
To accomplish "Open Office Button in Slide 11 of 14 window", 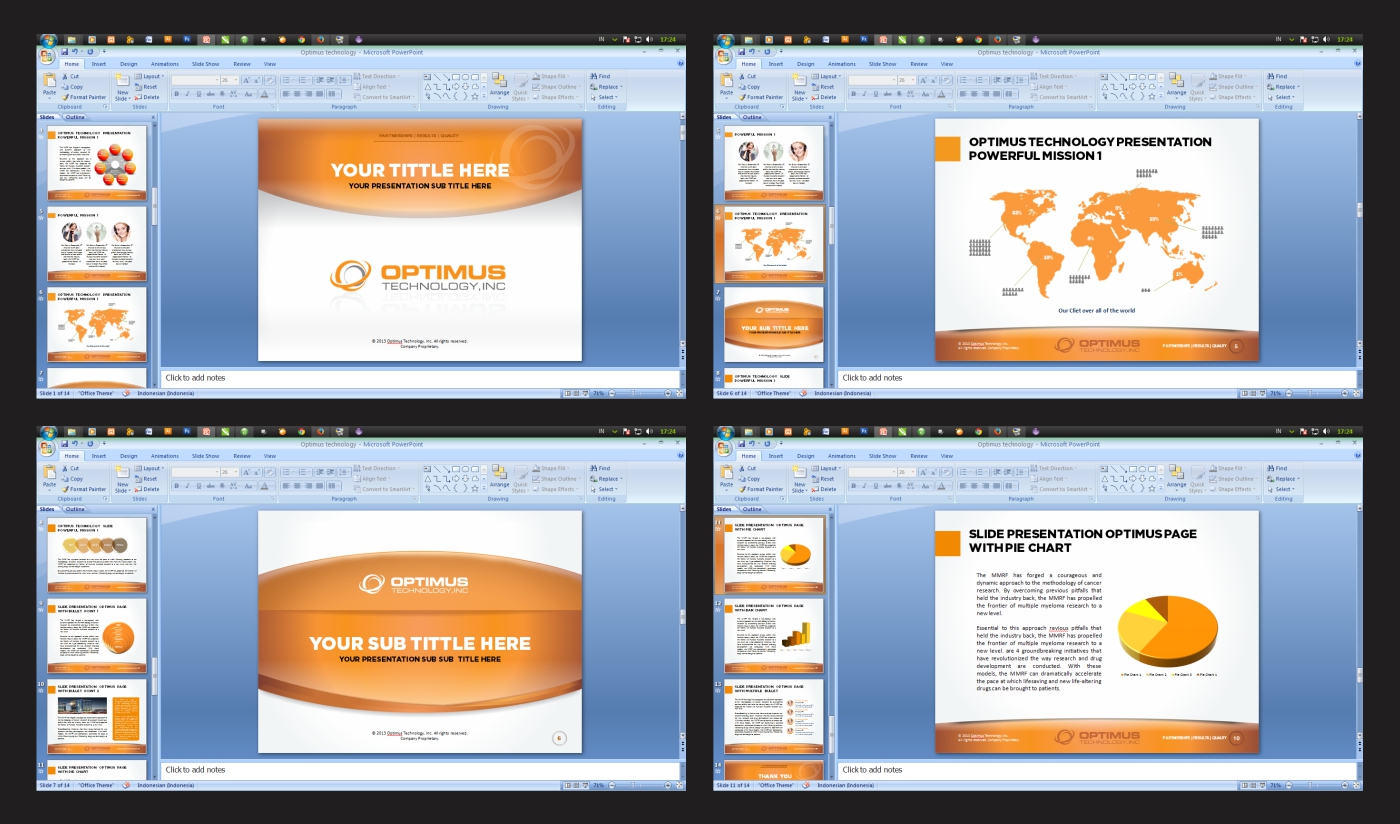I will coord(725,447).
